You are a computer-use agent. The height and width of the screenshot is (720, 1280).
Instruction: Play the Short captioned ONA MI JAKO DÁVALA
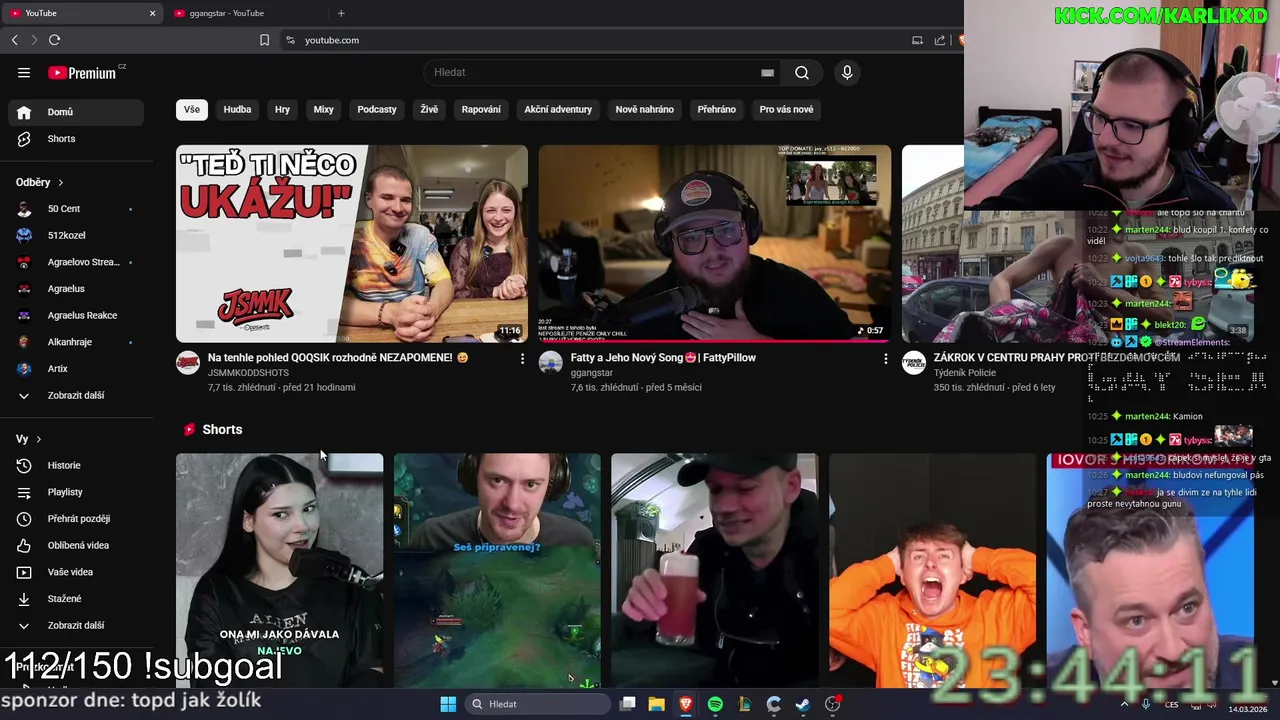(279, 571)
